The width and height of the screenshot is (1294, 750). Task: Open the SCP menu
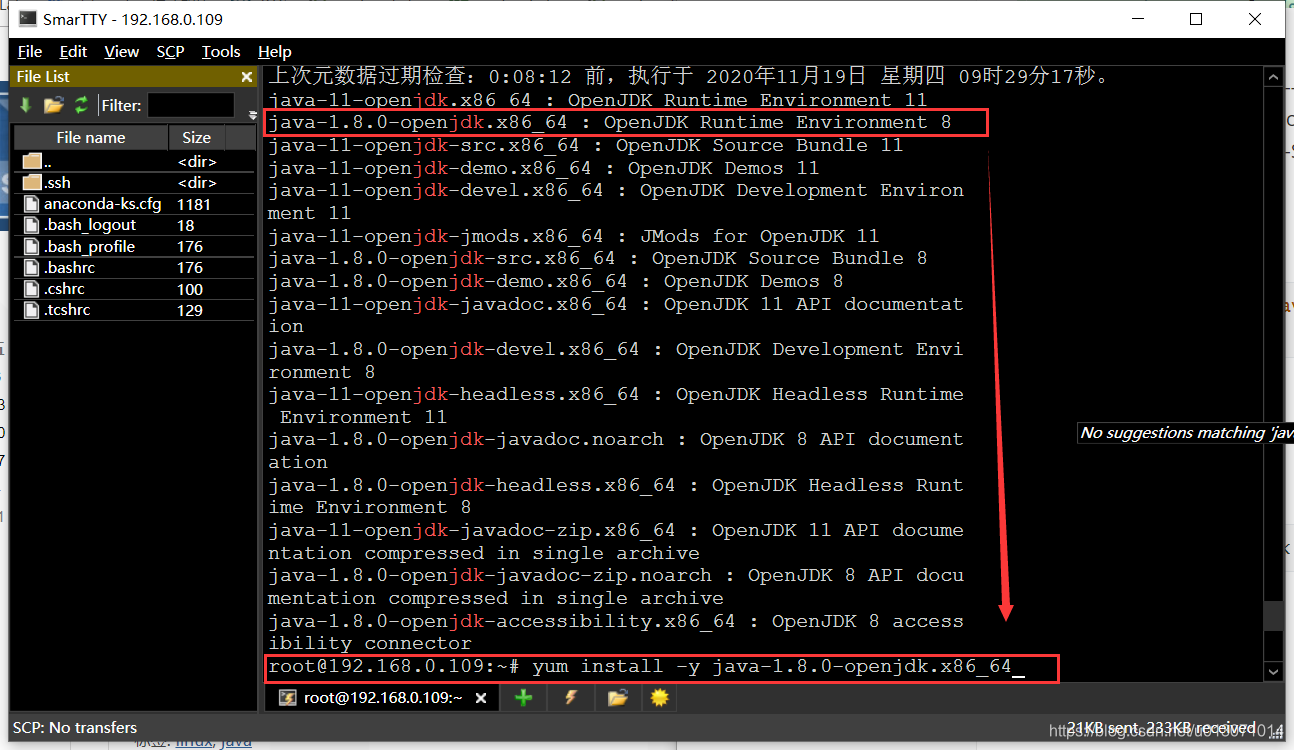click(x=170, y=52)
